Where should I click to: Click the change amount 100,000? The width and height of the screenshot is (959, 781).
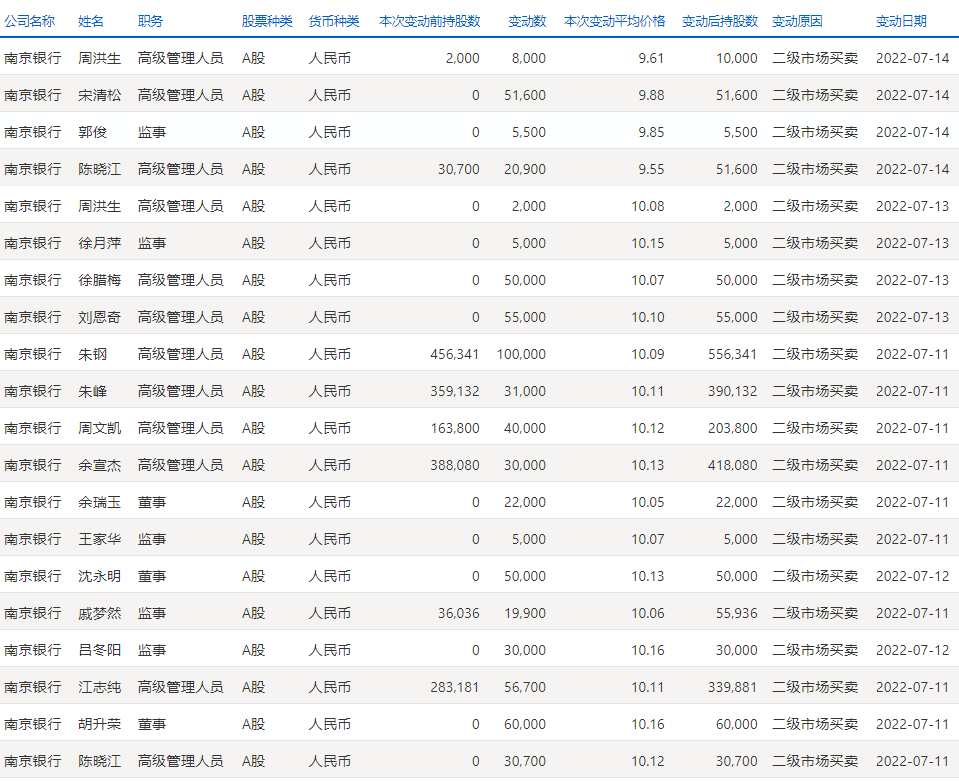coord(521,354)
